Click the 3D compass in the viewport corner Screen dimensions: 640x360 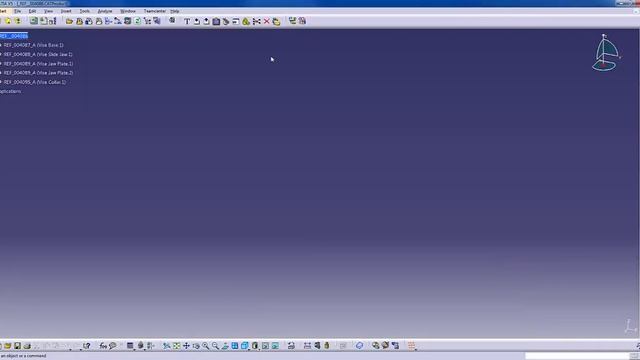tap(606, 53)
